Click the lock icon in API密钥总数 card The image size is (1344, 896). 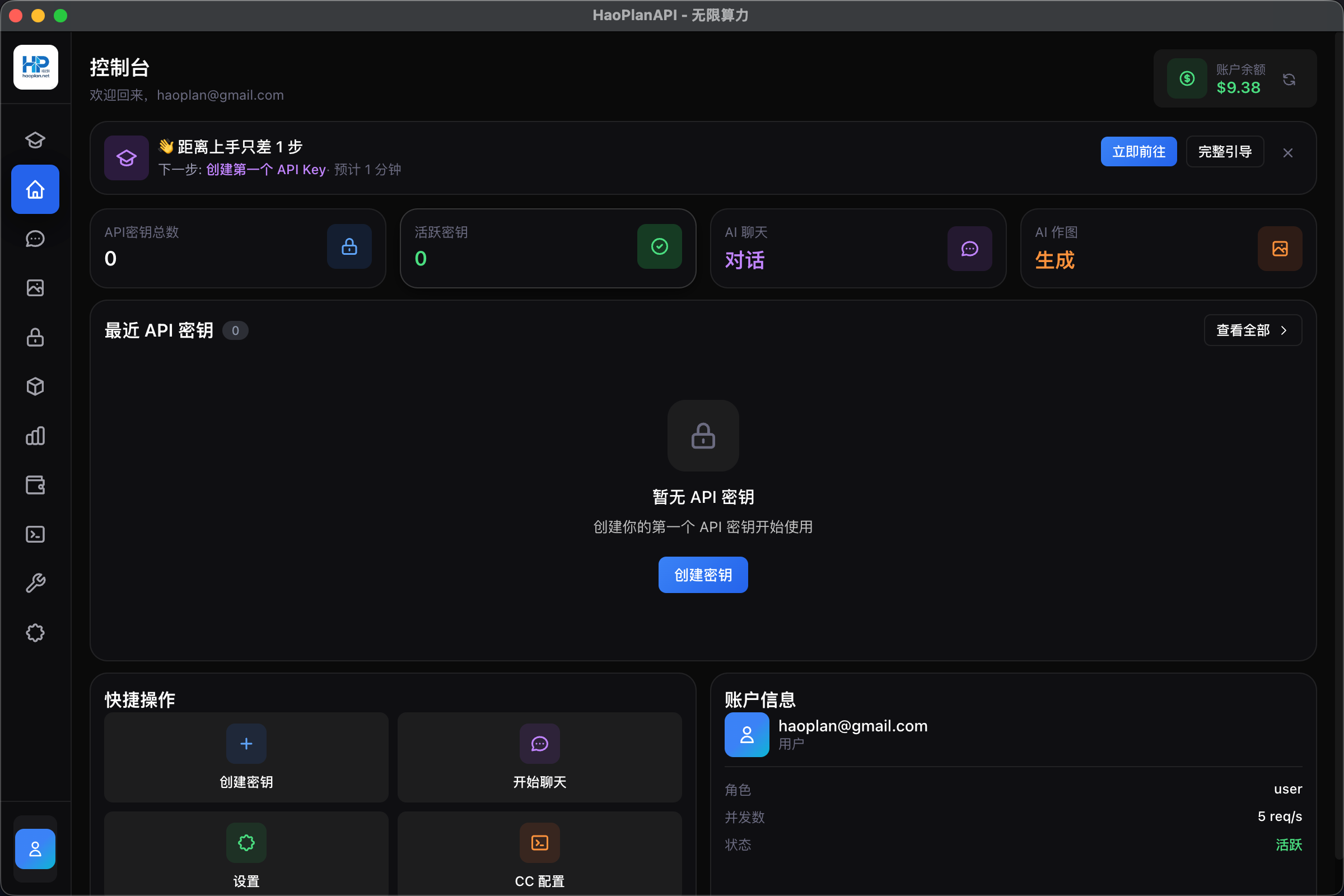point(349,246)
